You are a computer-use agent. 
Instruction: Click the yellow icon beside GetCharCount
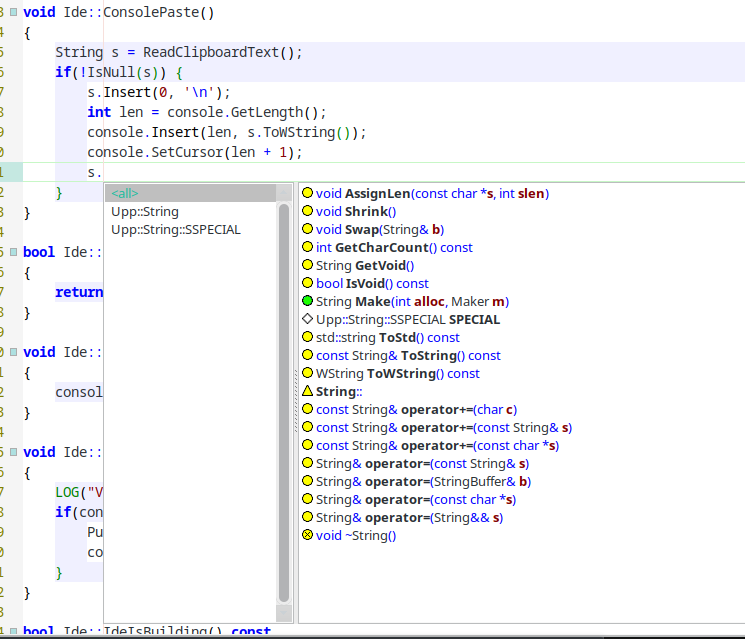tap(308, 247)
